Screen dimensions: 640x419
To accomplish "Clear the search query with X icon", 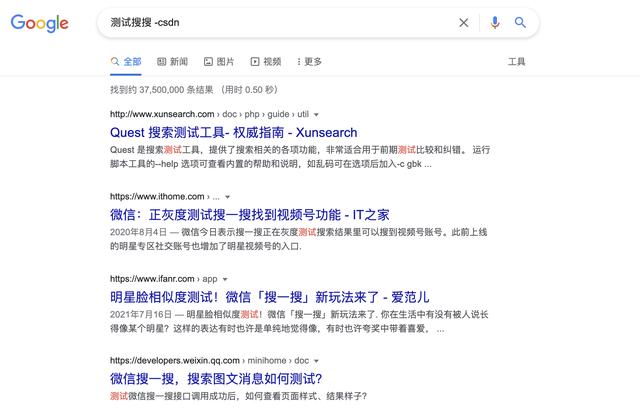I will [x=464, y=22].
